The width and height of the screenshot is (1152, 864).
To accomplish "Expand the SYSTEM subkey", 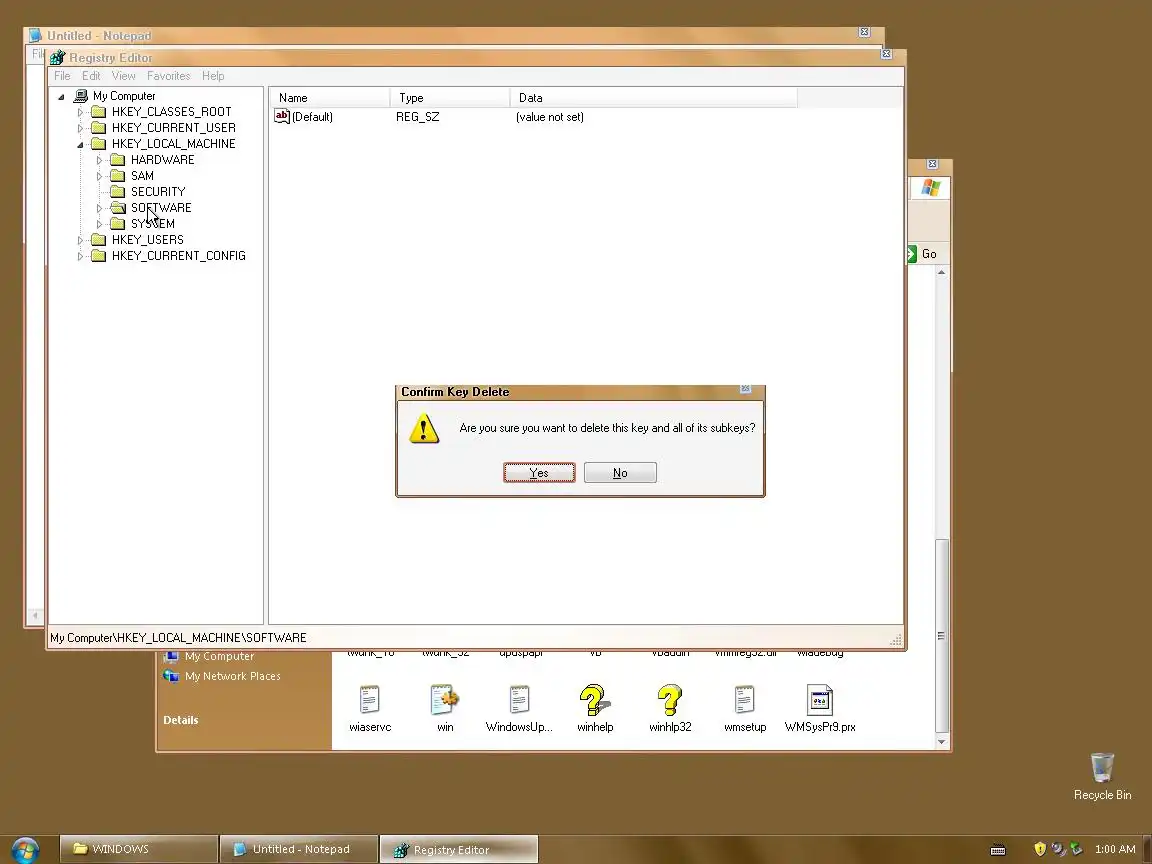I will (x=99, y=224).
